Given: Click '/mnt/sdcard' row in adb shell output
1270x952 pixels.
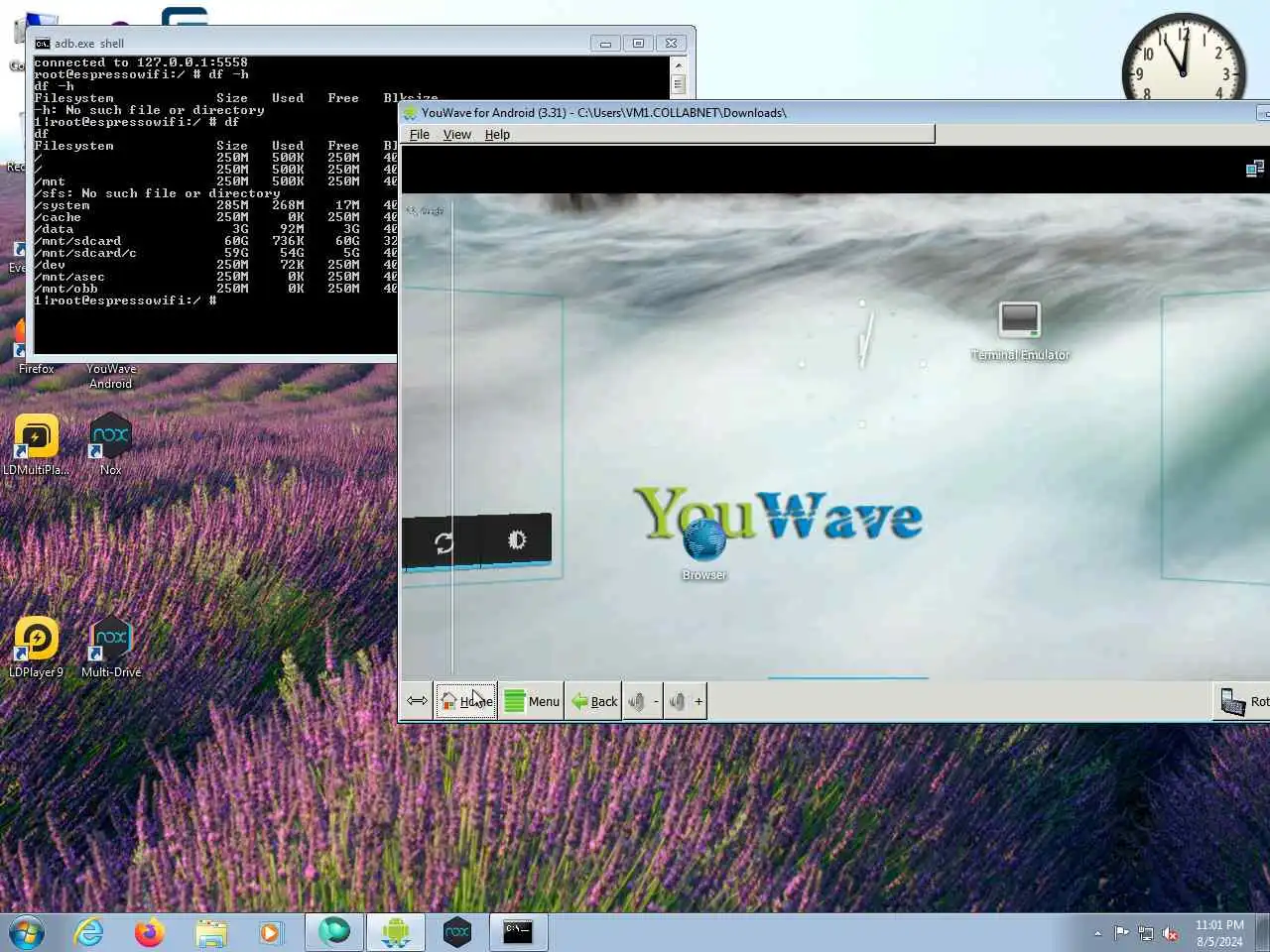Looking at the screenshot, I should point(215,241).
